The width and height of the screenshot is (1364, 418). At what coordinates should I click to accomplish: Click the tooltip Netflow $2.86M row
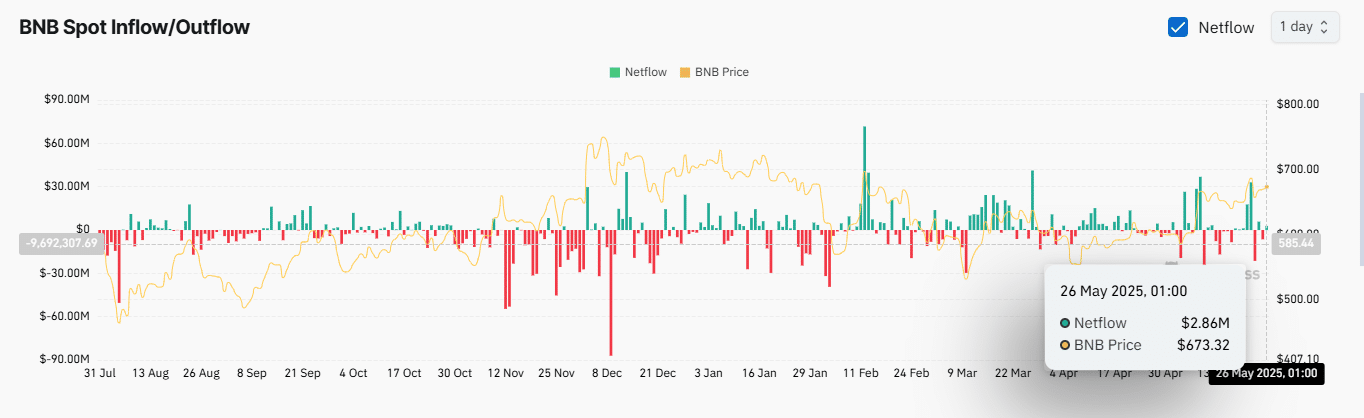[1145, 323]
